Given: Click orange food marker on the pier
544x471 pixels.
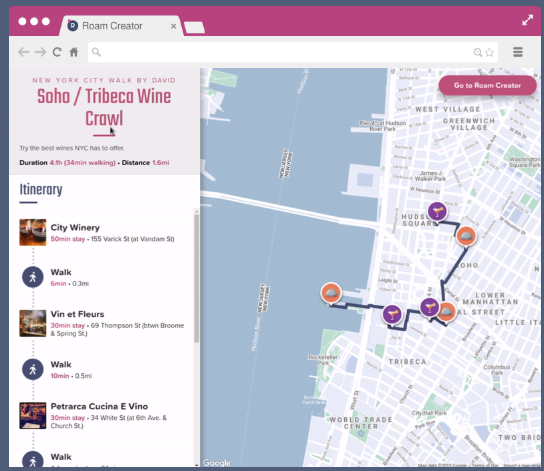Looking at the screenshot, I should coord(331,293).
